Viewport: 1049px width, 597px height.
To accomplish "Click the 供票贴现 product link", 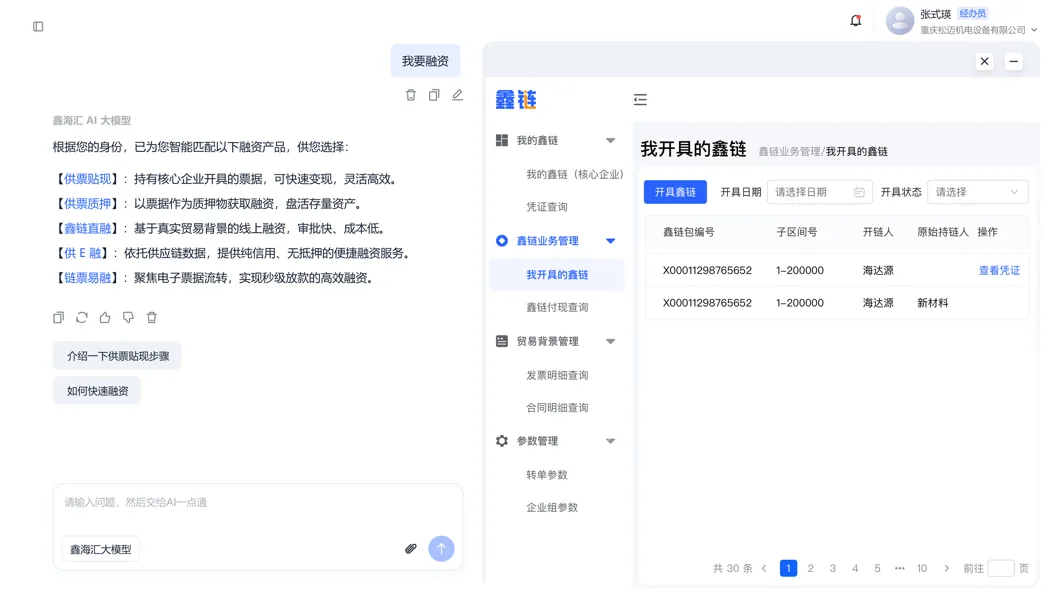I will pyautogui.click(x=88, y=180).
